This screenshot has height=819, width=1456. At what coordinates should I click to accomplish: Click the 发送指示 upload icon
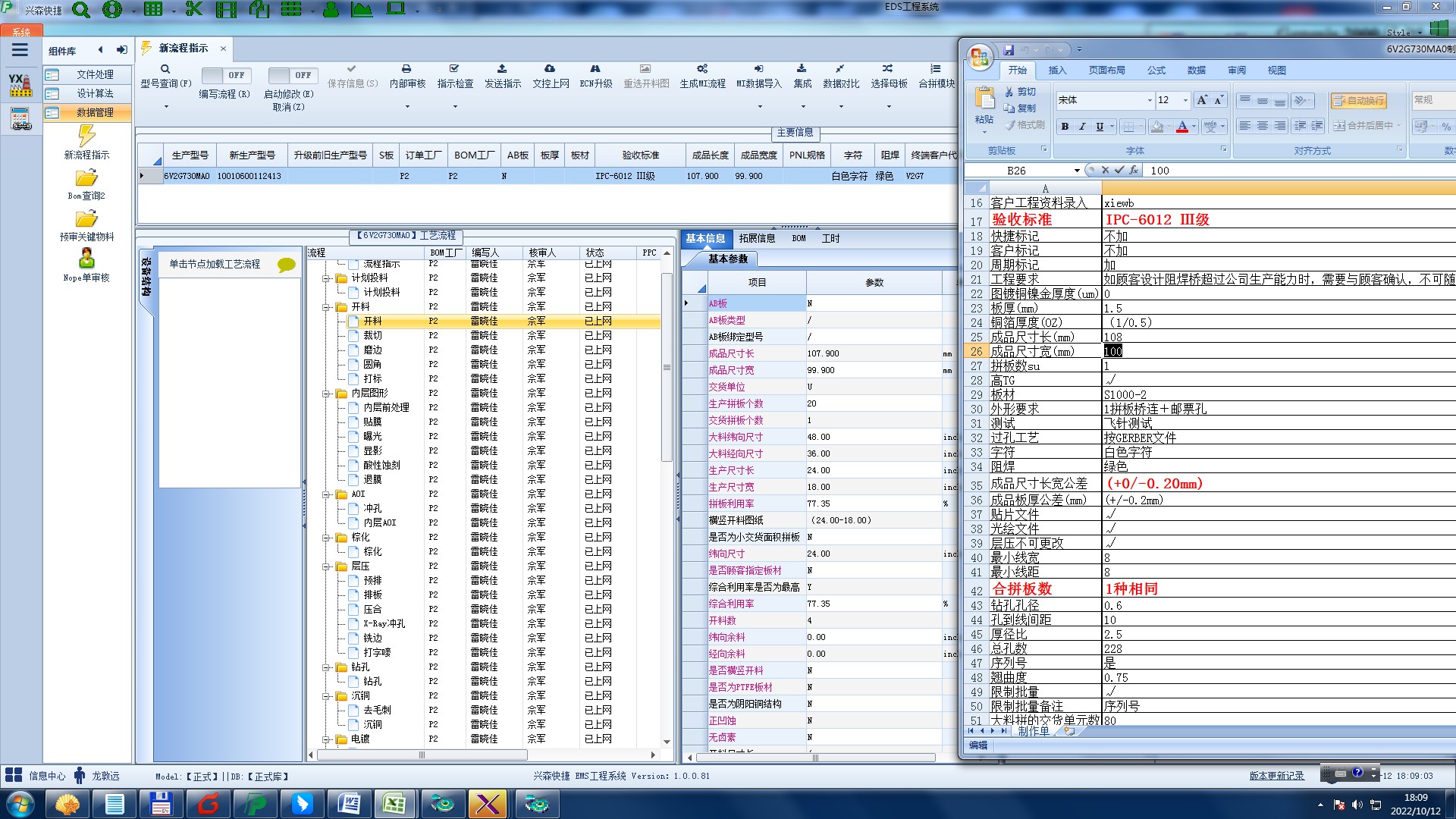502,69
